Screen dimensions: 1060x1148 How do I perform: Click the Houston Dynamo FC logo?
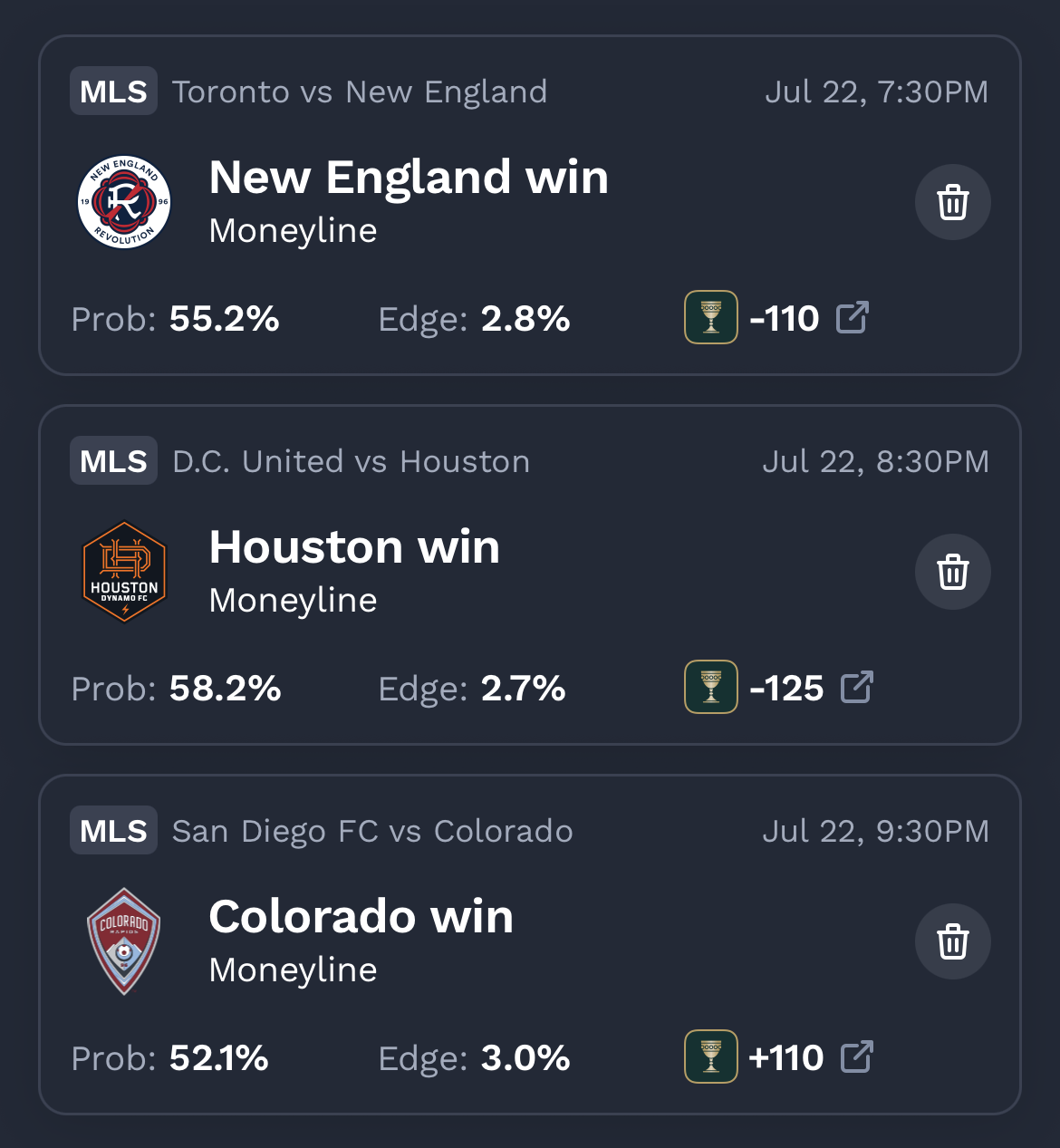pos(124,572)
